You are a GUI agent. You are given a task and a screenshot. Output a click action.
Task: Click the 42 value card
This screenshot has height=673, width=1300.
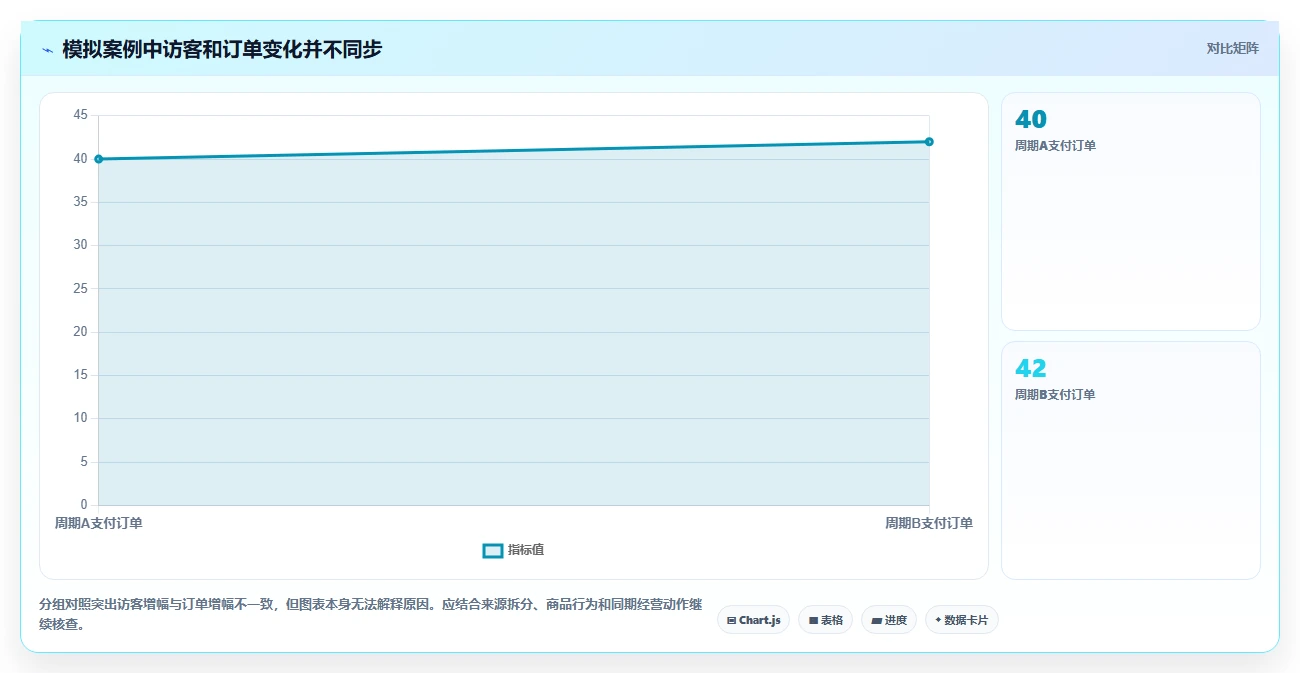pyautogui.click(x=1131, y=460)
